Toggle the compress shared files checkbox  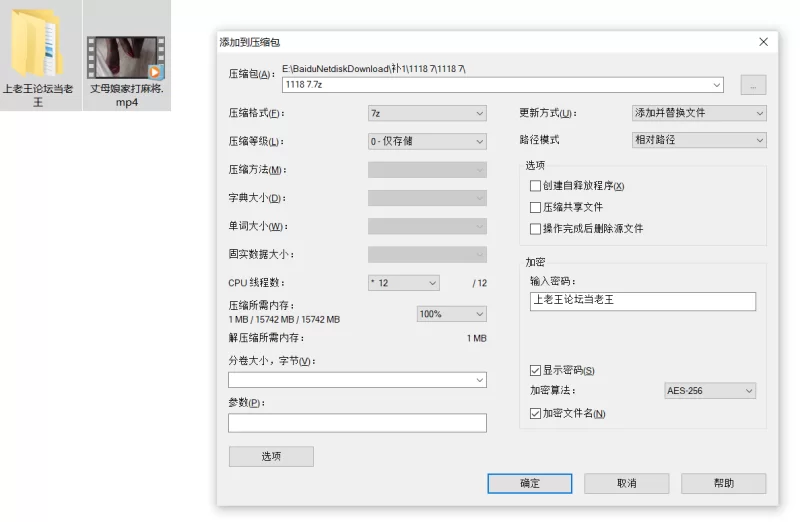click(535, 207)
